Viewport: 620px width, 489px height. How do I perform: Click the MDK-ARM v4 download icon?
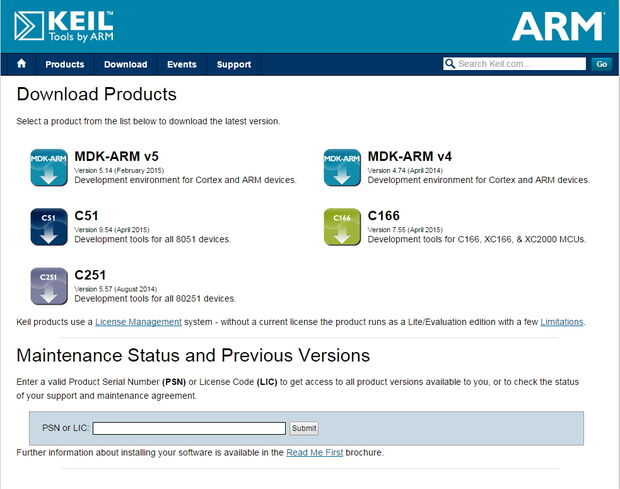tap(342, 167)
